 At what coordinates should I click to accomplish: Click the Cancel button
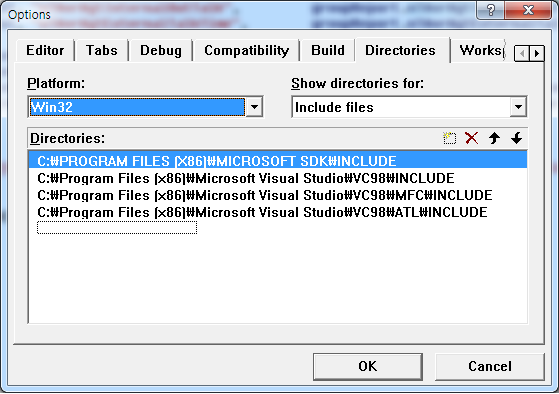(x=490, y=367)
